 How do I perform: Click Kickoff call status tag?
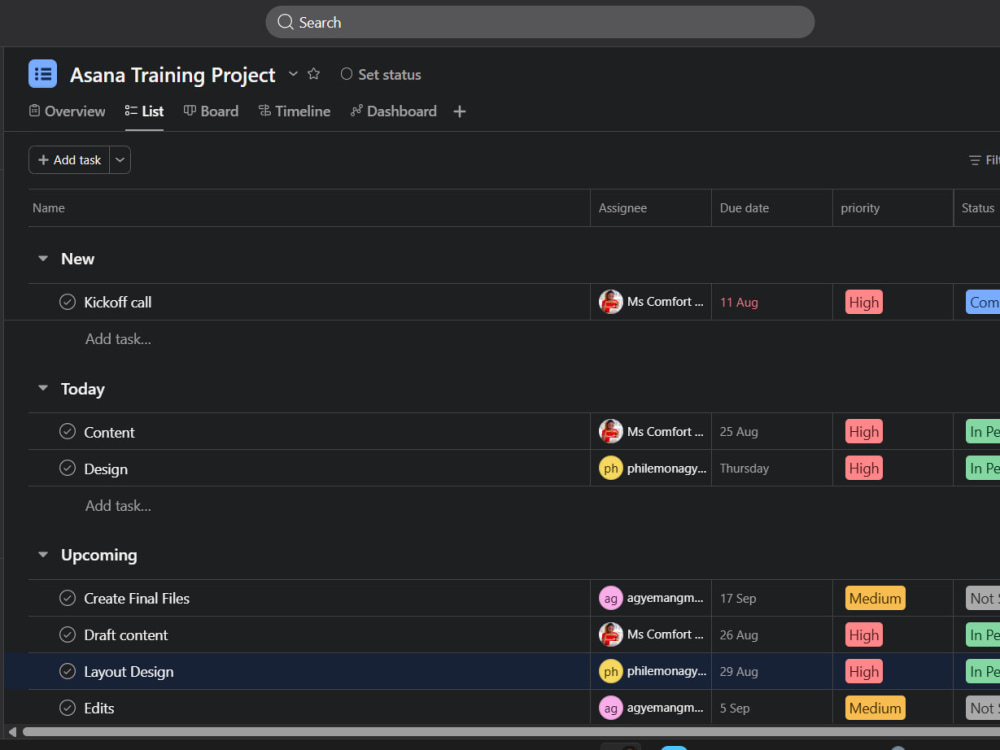[x=983, y=302]
